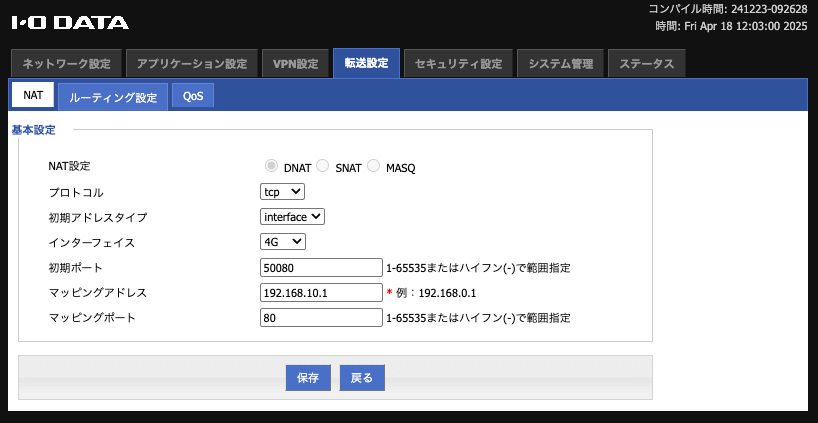Click the マッピングアドレス field

[x=321, y=293]
